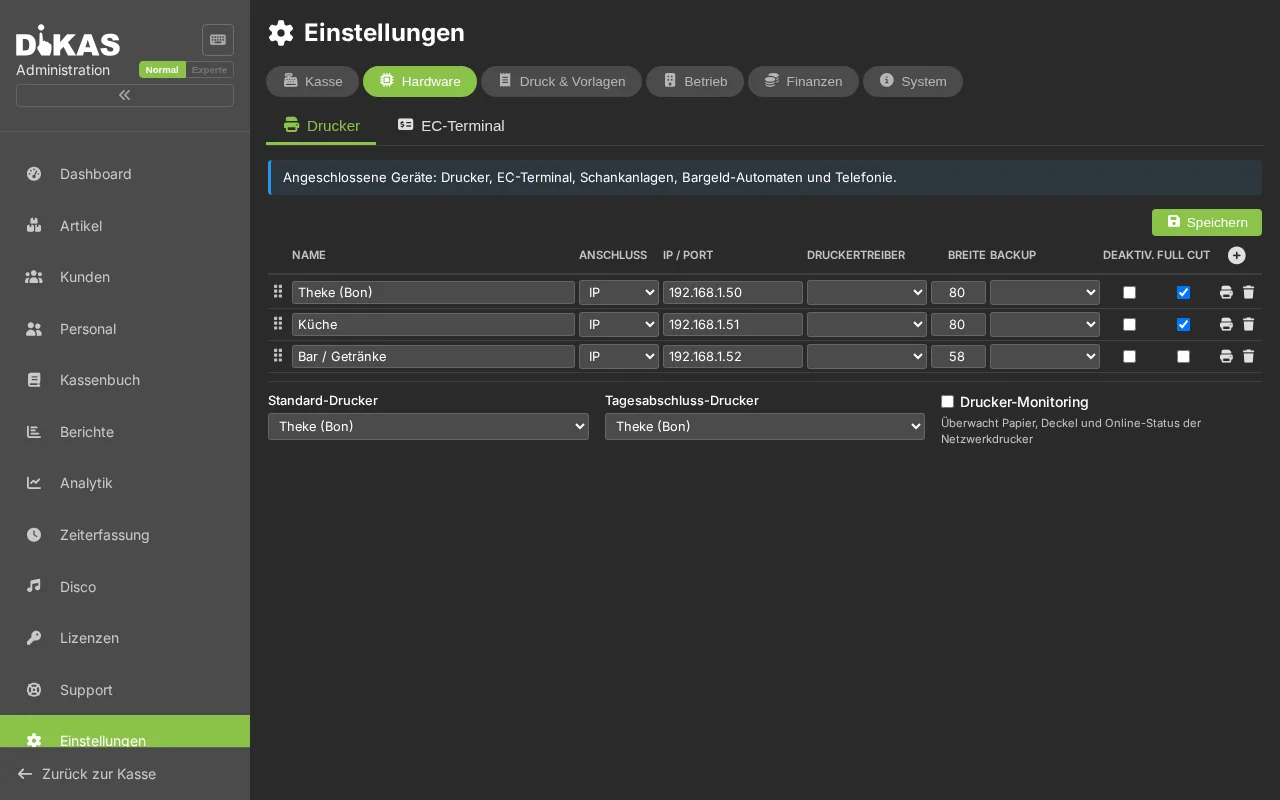The image size is (1280, 800).
Task: Open Analytik in sidebar
Action: tap(125, 483)
